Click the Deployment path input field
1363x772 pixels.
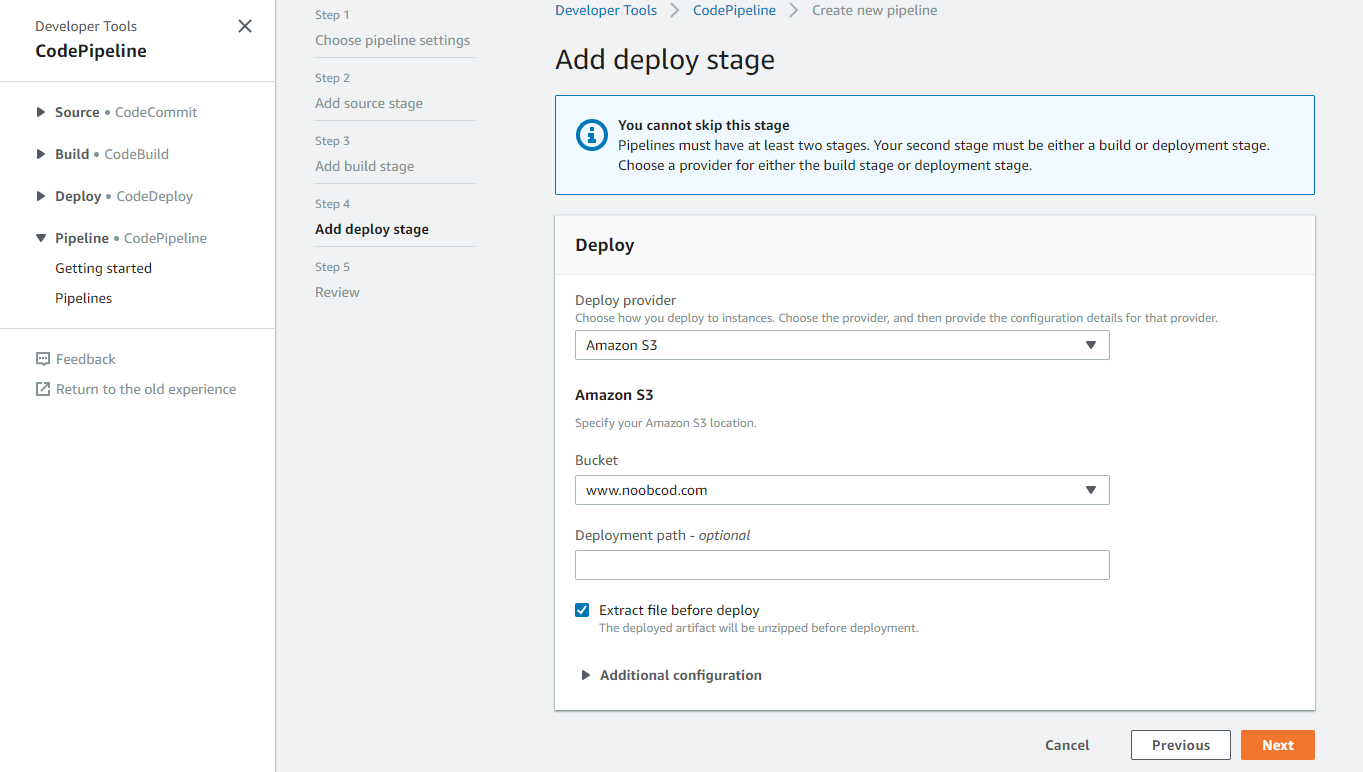pyautogui.click(x=841, y=565)
